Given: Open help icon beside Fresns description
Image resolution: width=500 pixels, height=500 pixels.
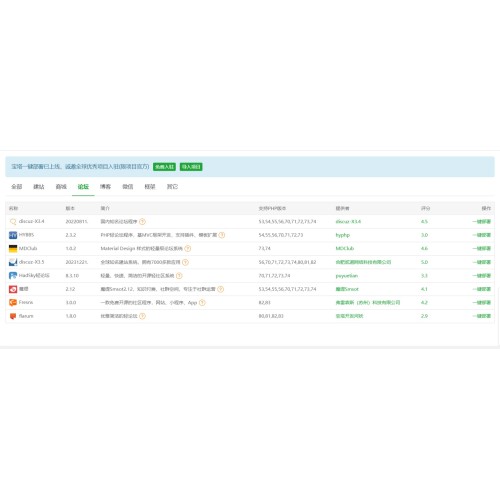Looking at the screenshot, I should click(202, 303).
